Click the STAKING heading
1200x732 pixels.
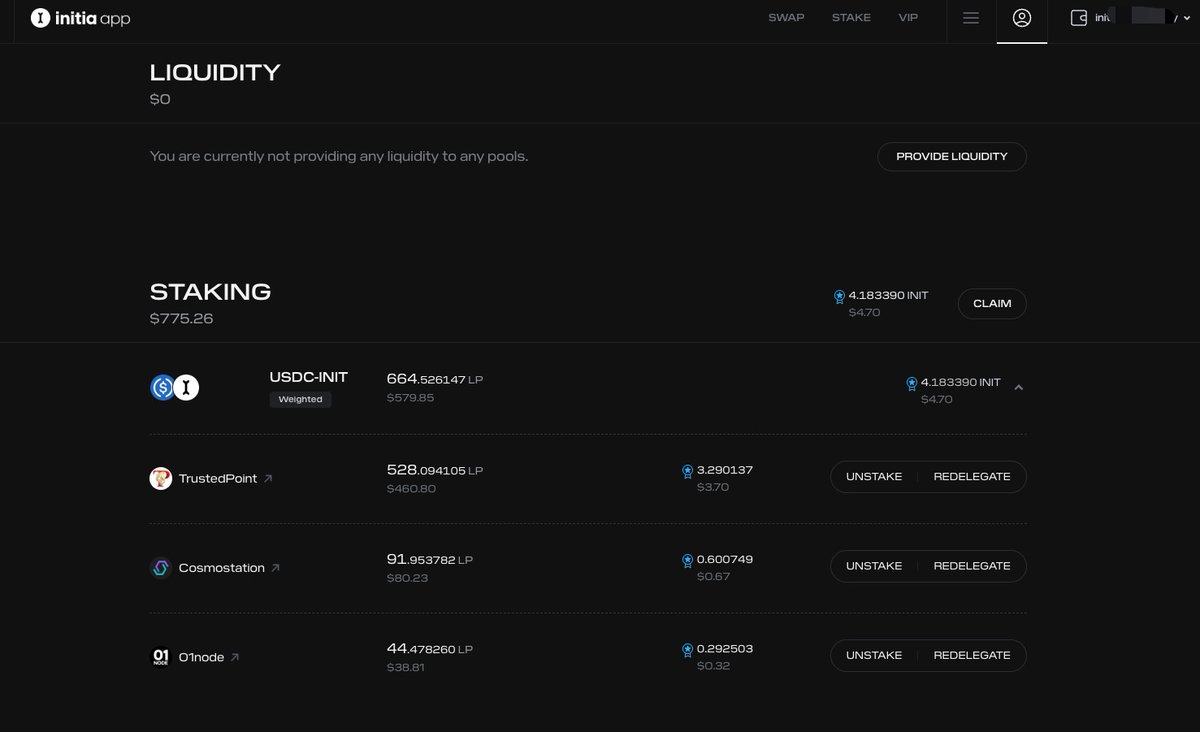(210, 292)
